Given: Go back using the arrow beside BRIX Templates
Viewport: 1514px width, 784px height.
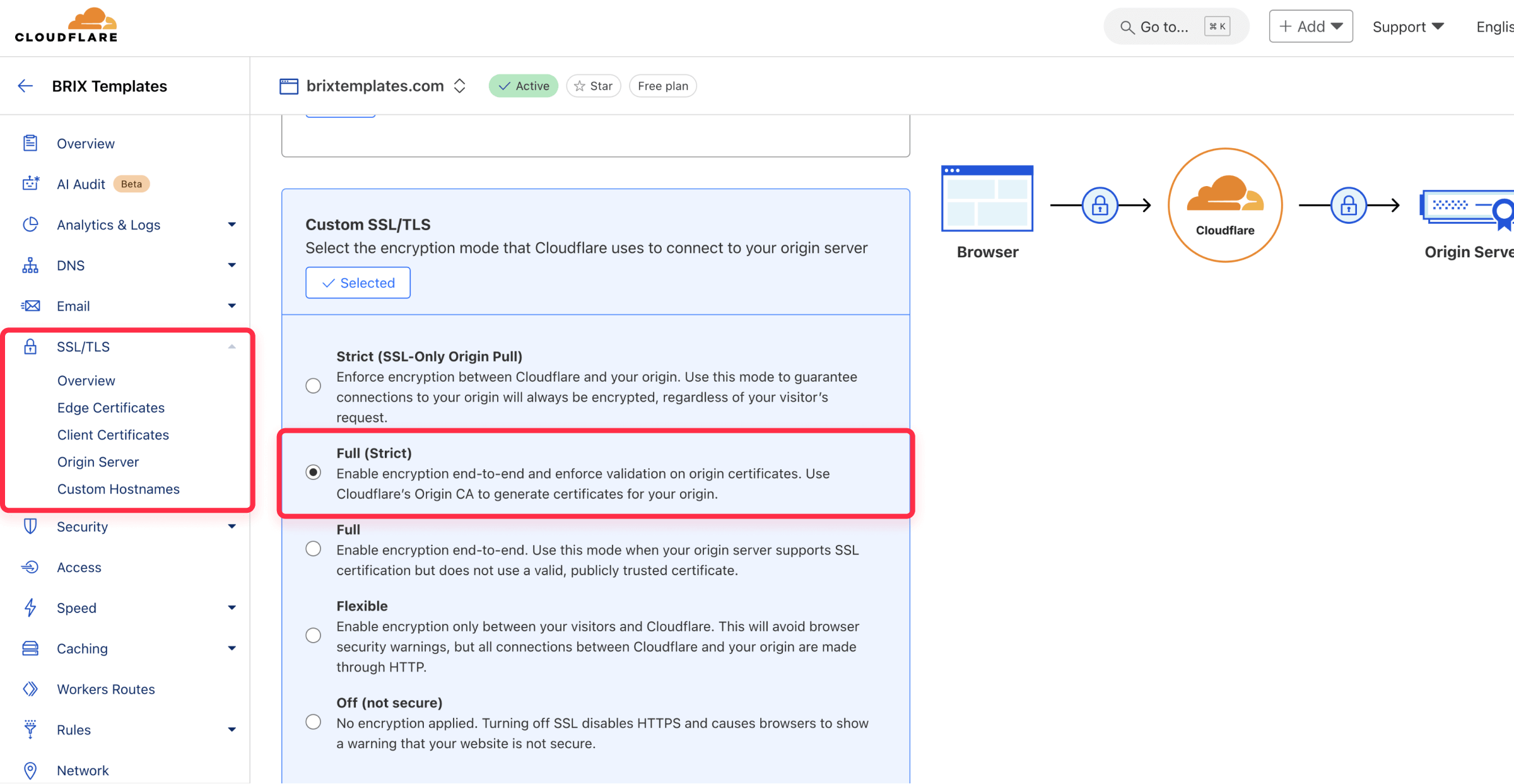Looking at the screenshot, I should pos(25,86).
